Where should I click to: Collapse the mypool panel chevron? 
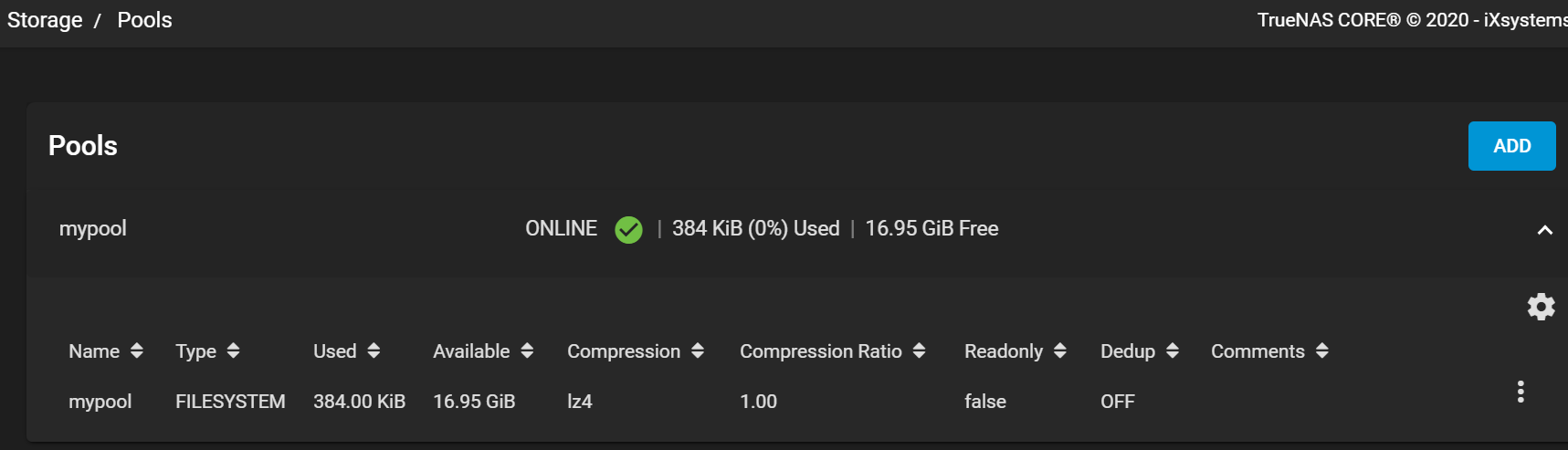pos(1545,230)
